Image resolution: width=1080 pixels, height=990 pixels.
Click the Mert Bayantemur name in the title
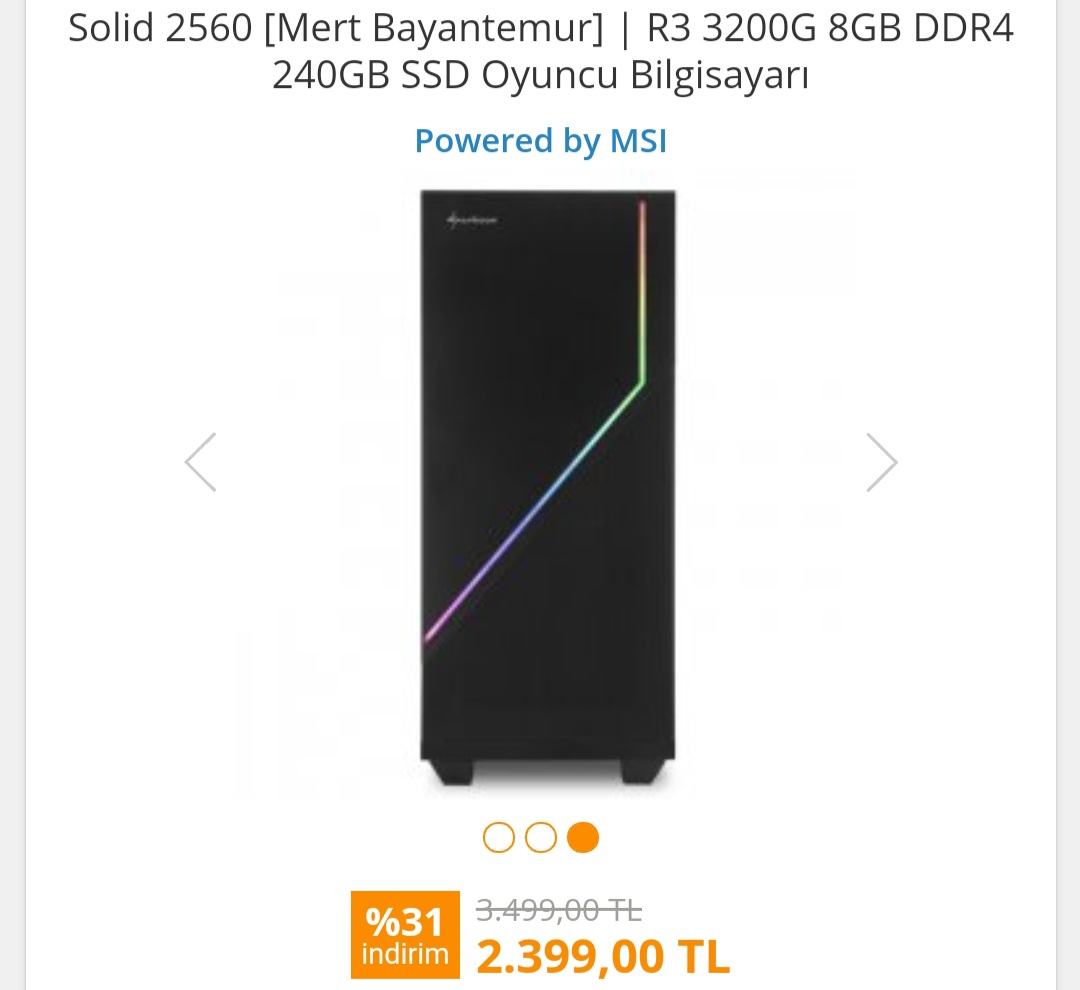click(x=434, y=30)
